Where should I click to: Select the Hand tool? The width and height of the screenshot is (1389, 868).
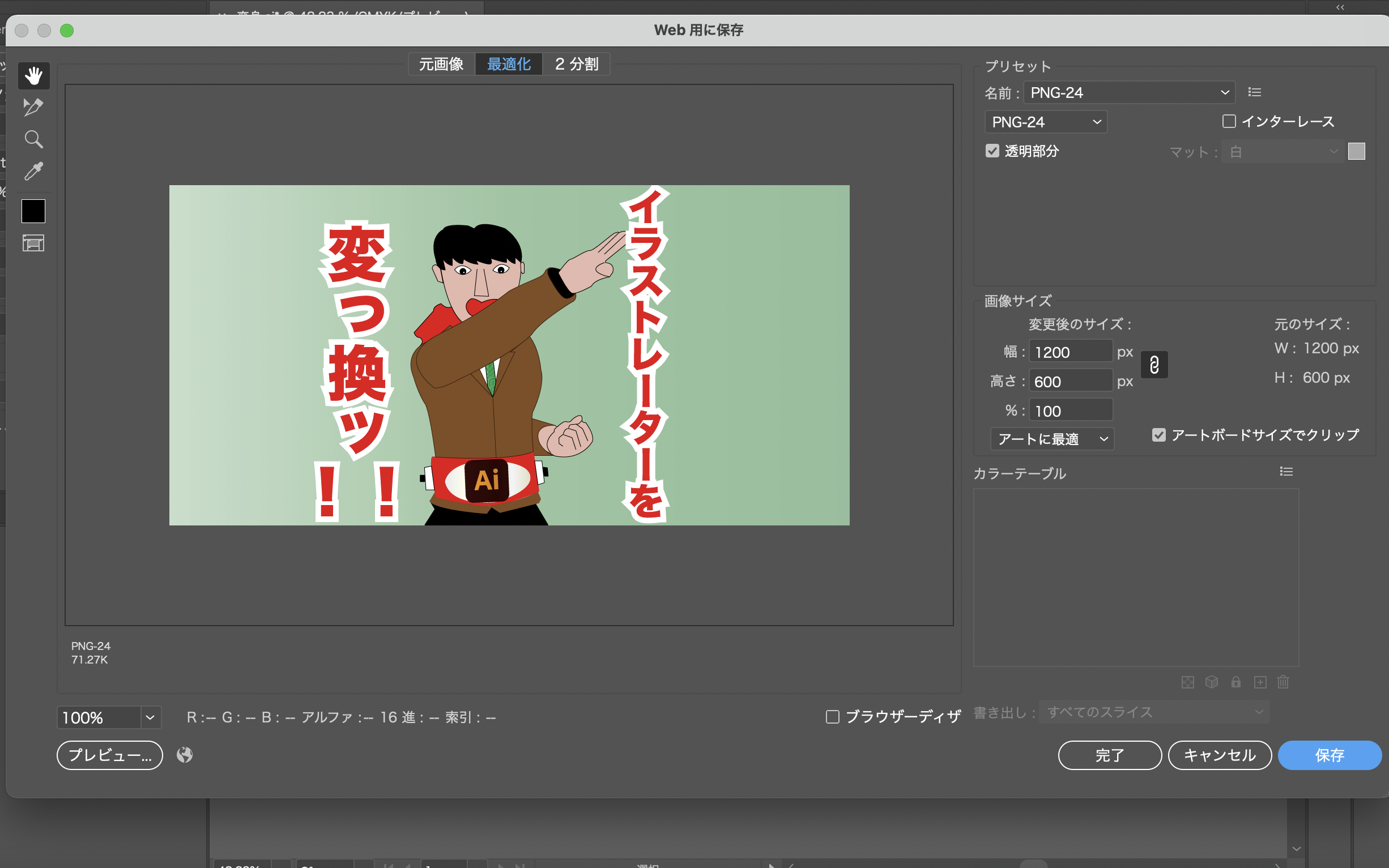click(33, 76)
